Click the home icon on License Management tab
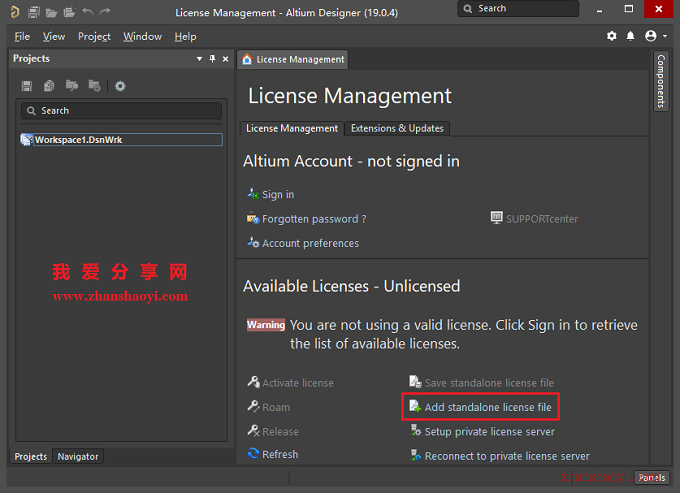This screenshot has height=493, width=680. pos(247,59)
